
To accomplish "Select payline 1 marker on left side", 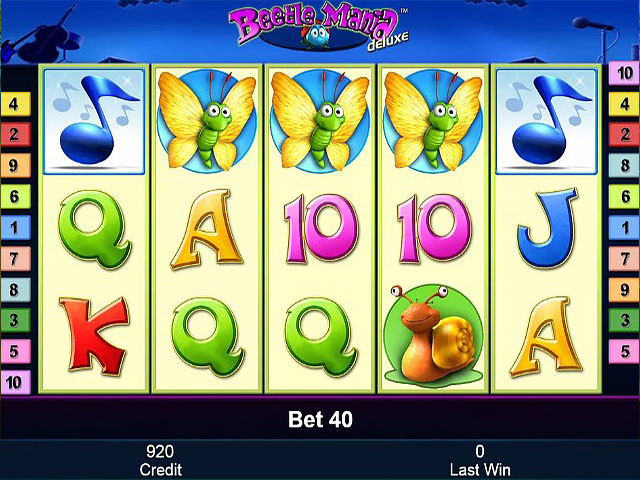I will tap(16, 227).
